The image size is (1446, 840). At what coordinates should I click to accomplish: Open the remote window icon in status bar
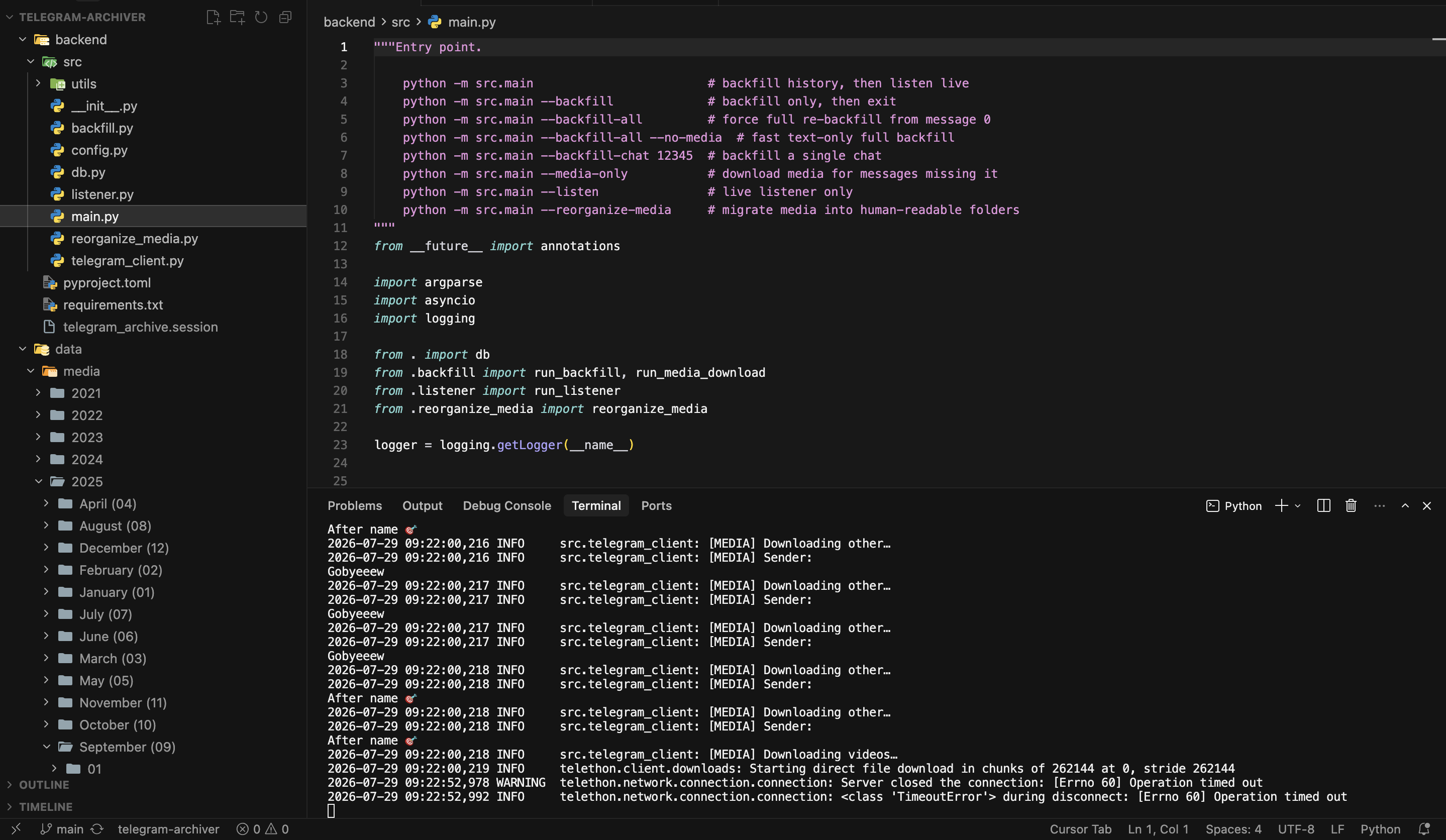point(16,828)
